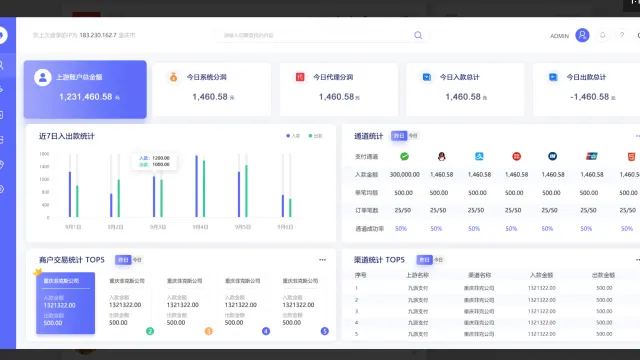Click the blue rank 4 badge
The image size is (640, 360).
coord(266,331)
